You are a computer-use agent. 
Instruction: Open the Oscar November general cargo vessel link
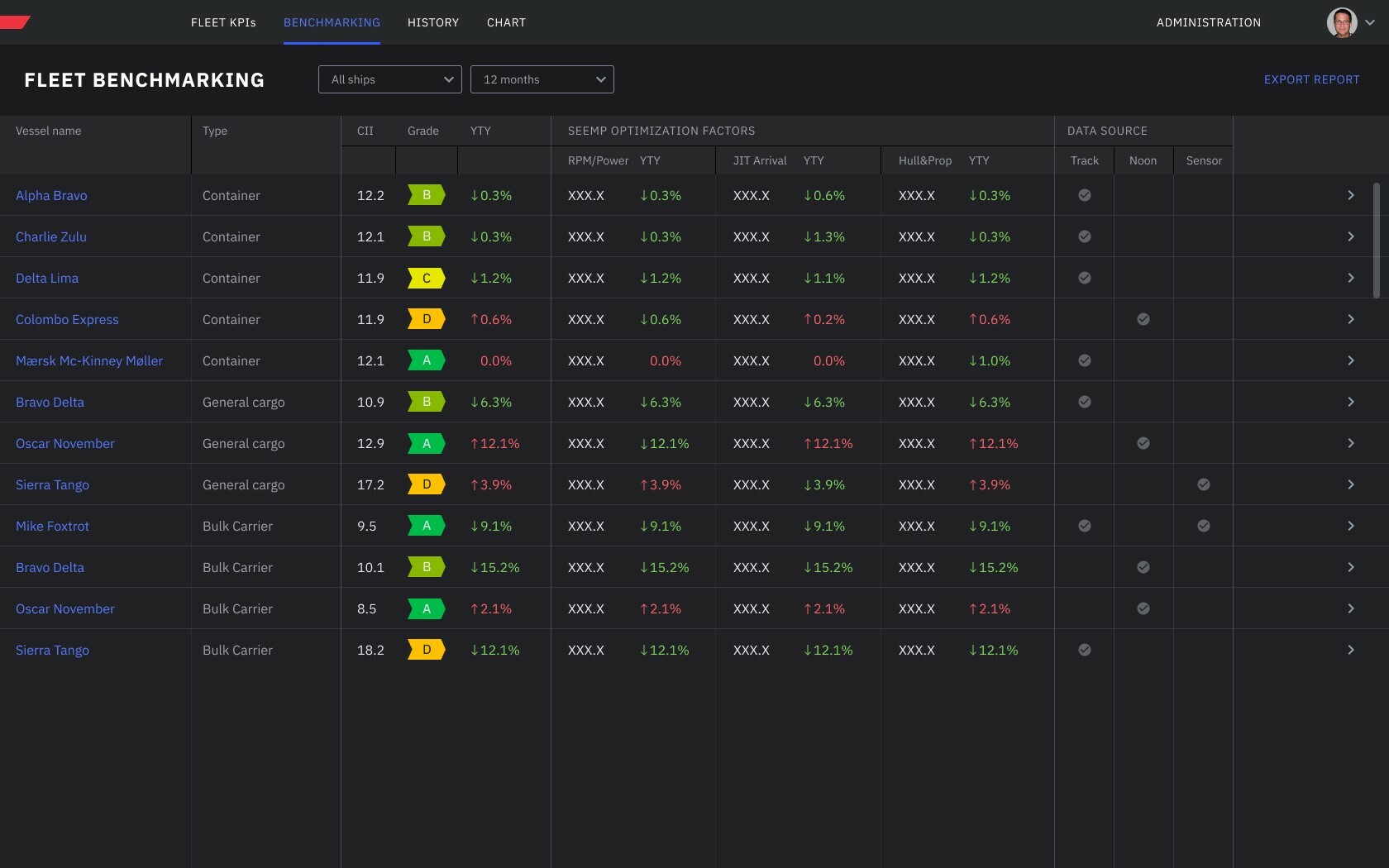[65, 443]
